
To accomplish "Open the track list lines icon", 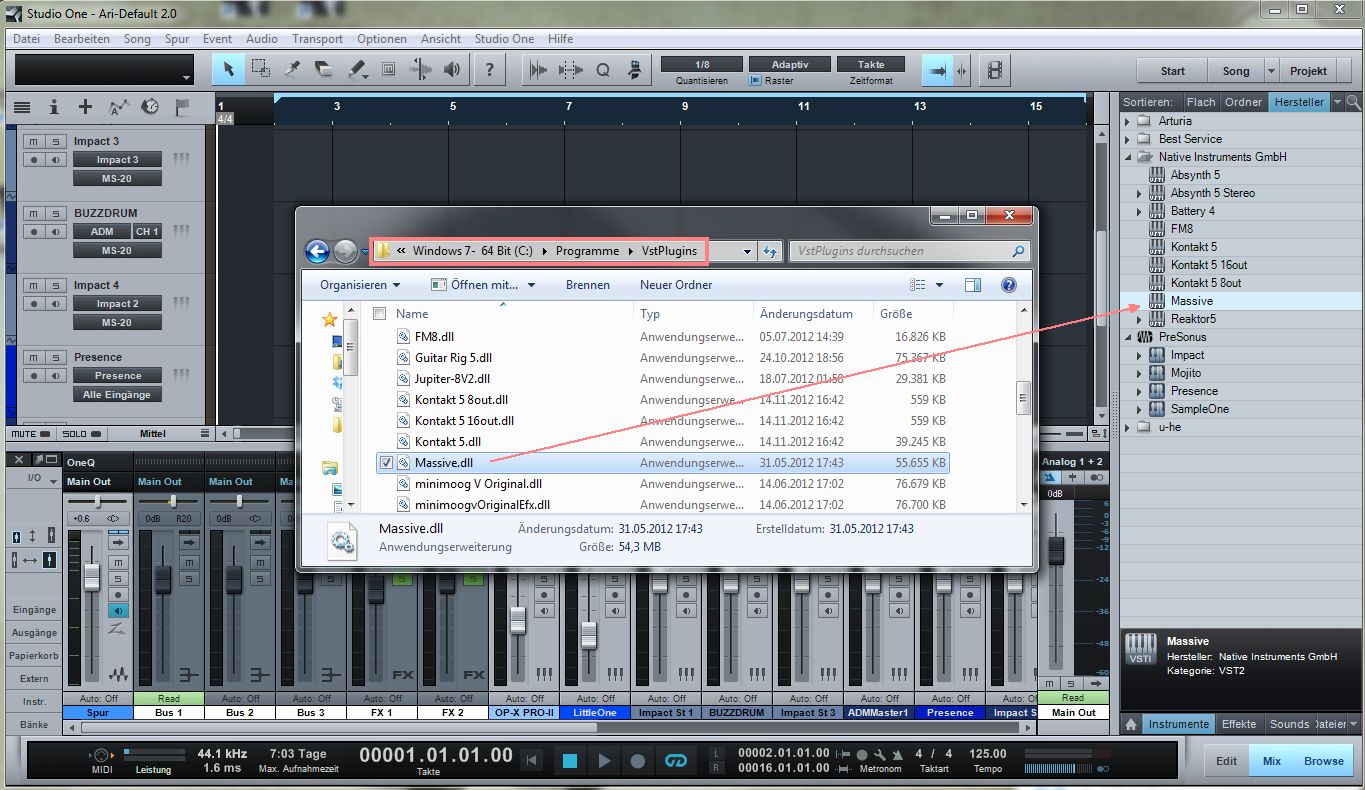I will 22,107.
